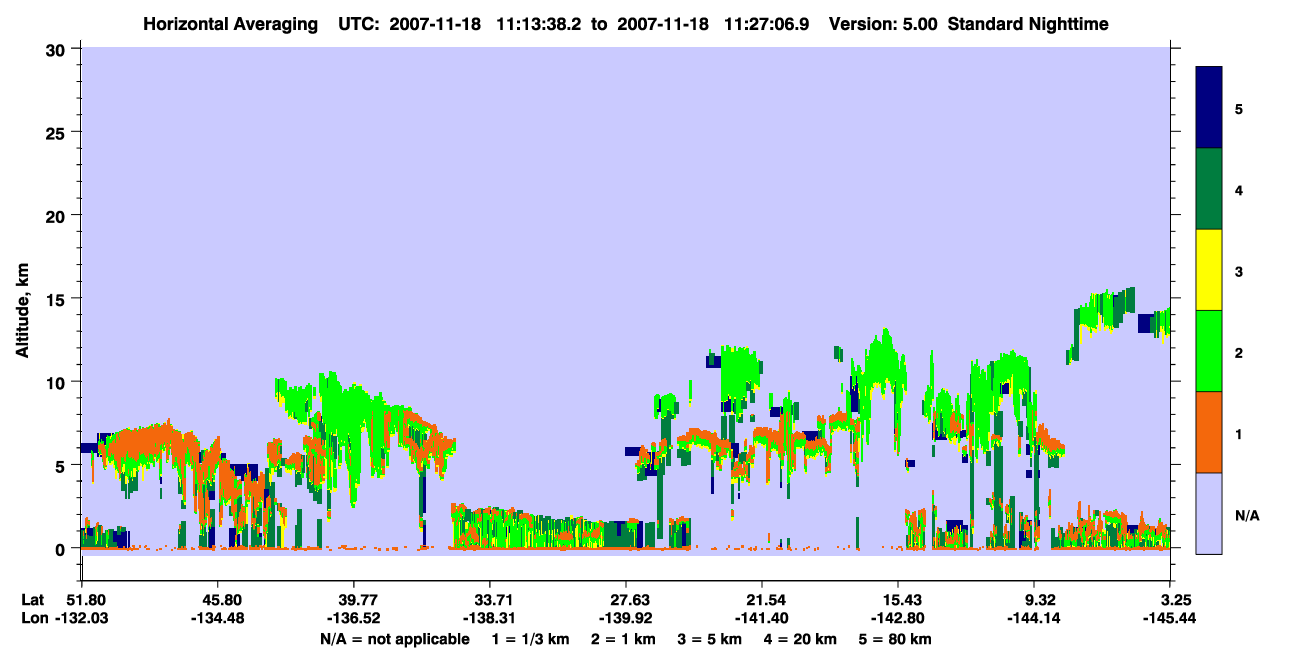Click the 10 km altitude tick label
The width and height of the screenshot is (1300, 667).
point(58,382)
